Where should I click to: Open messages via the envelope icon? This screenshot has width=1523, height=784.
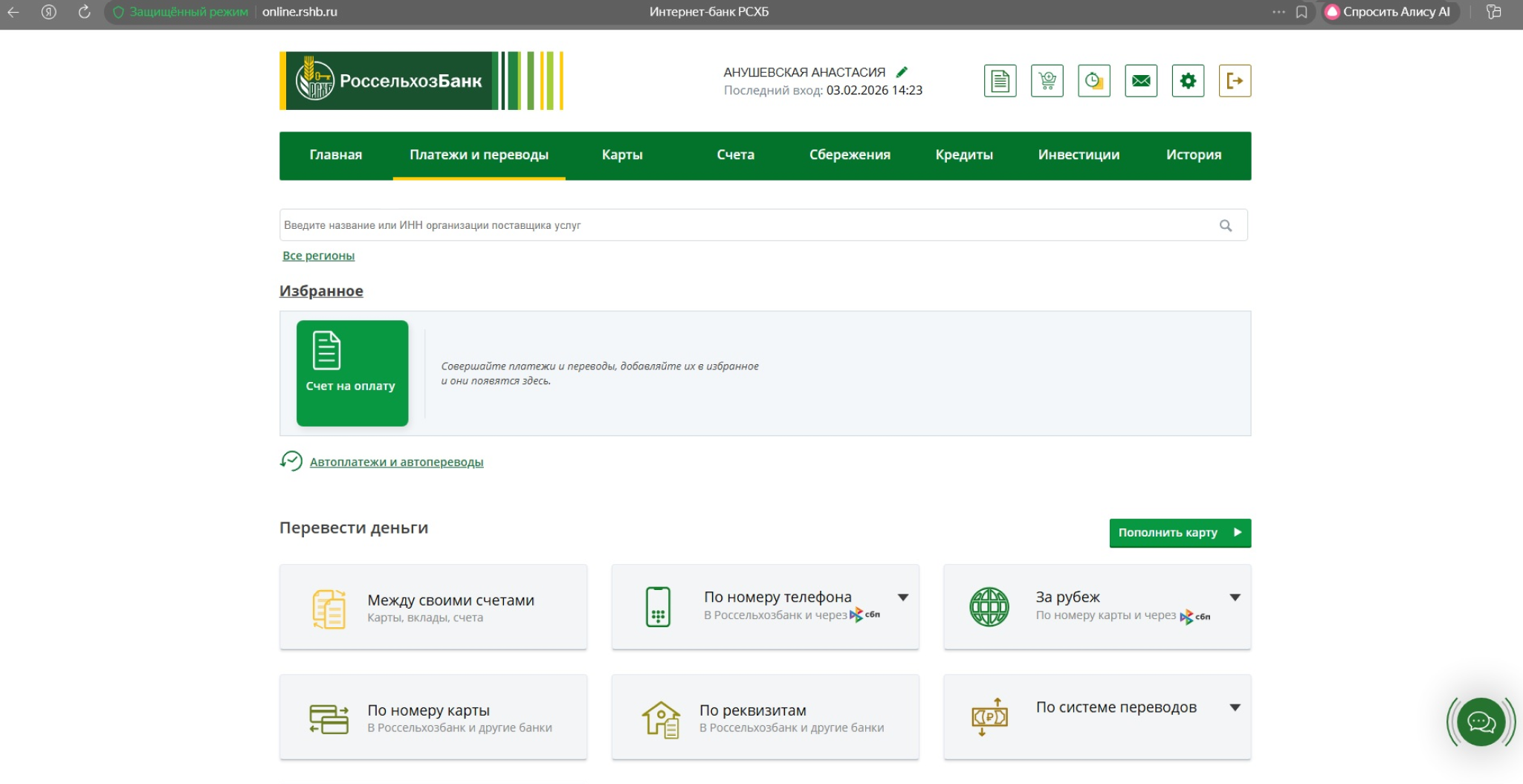(1141, 81)
